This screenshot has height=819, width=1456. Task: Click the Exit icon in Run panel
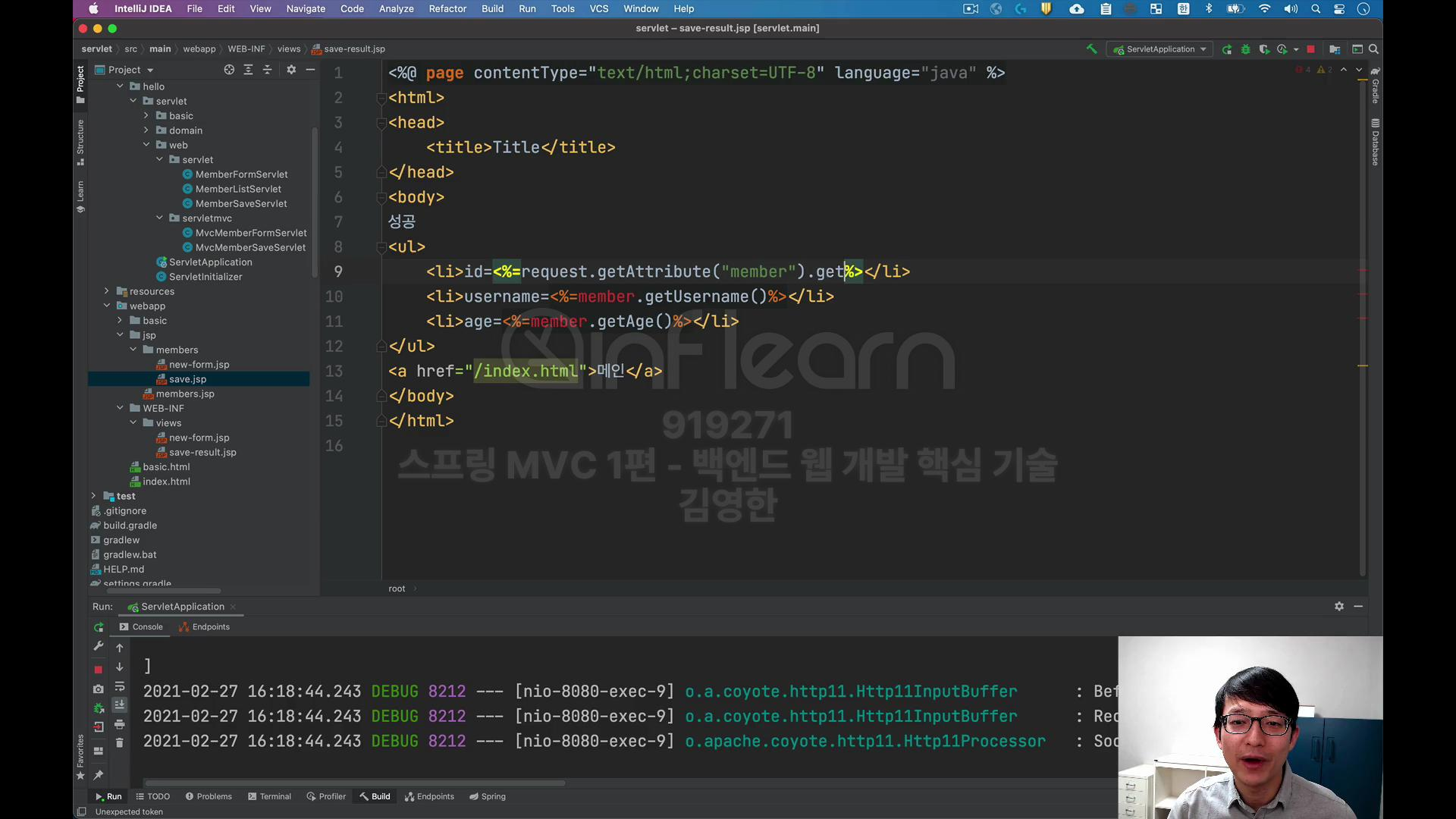(99, 726)
